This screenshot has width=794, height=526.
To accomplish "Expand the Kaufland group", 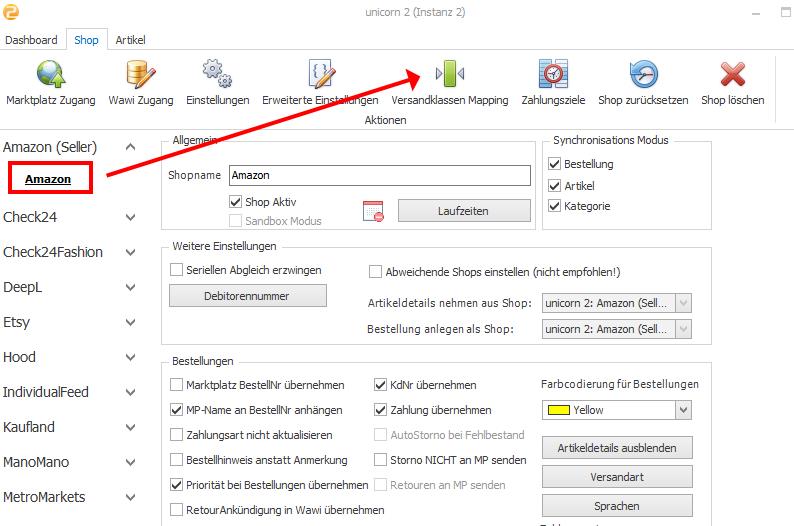I will [130, 427].
